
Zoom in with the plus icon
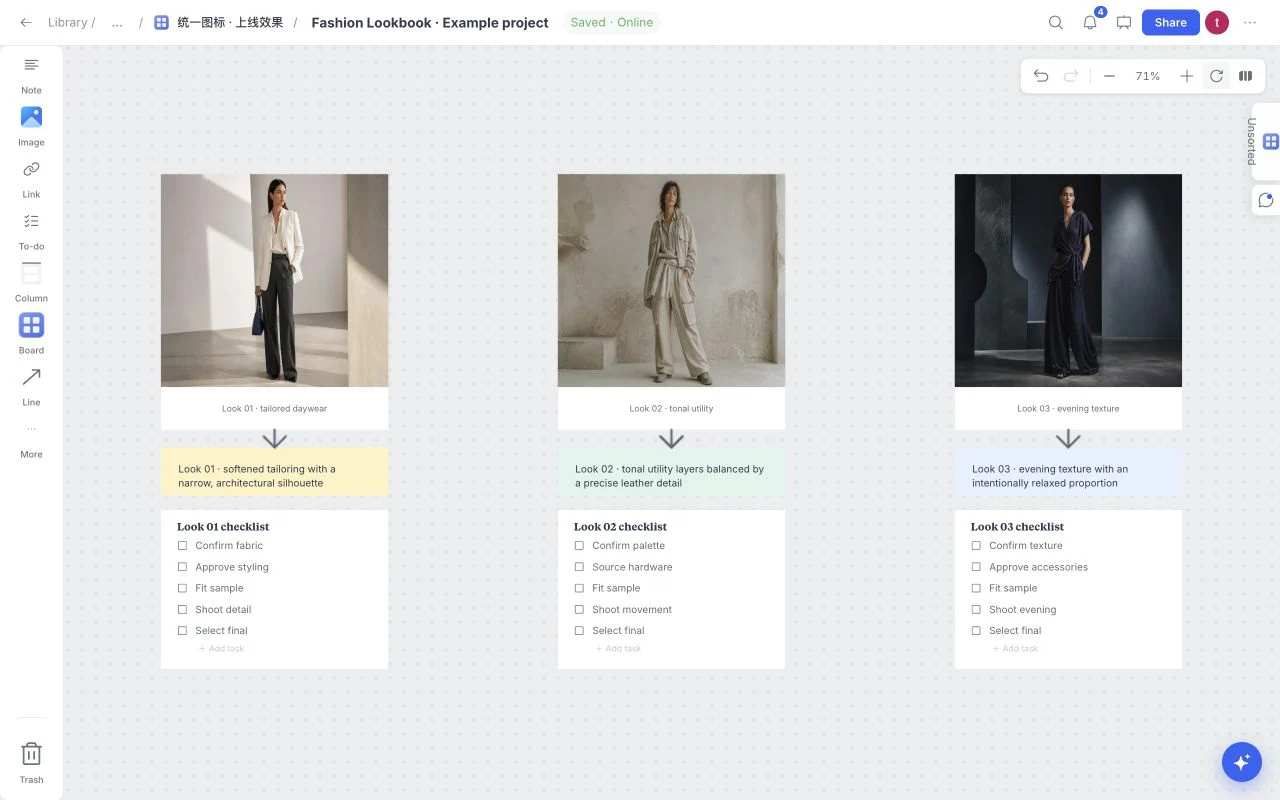click(1187, 76)
